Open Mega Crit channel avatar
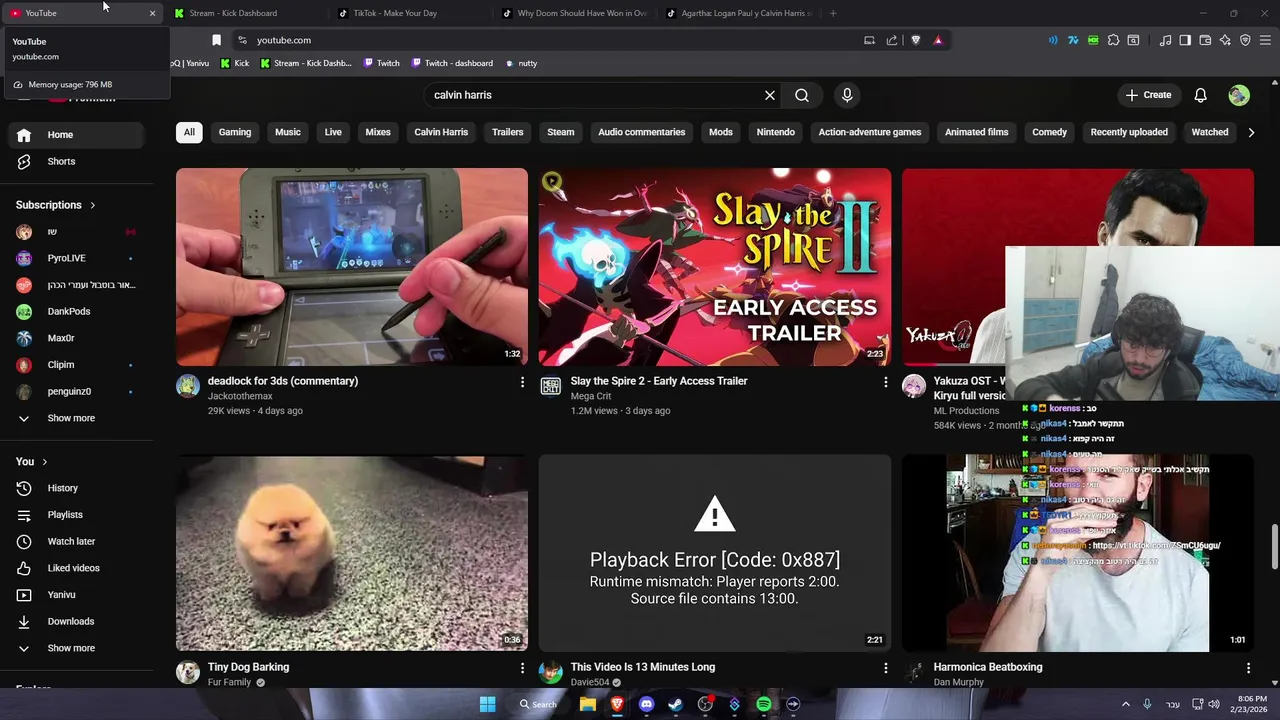Image resolution: width=1280 pixels, height=720 pixels. (551, 386)
